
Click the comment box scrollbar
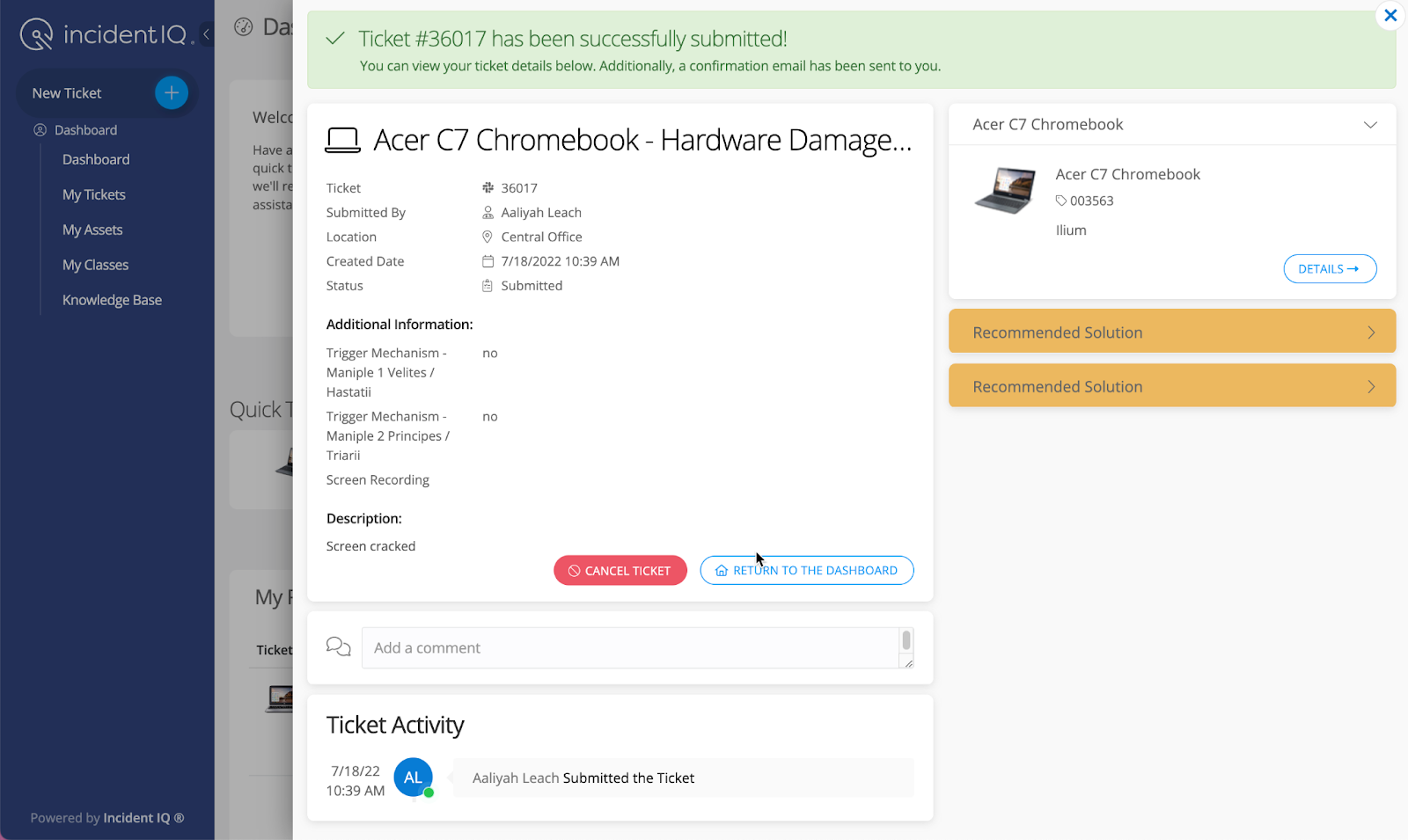[906, 641]
